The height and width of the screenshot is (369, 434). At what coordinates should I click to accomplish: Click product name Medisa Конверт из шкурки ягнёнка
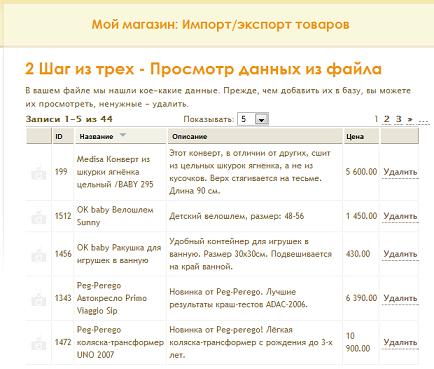115,172
